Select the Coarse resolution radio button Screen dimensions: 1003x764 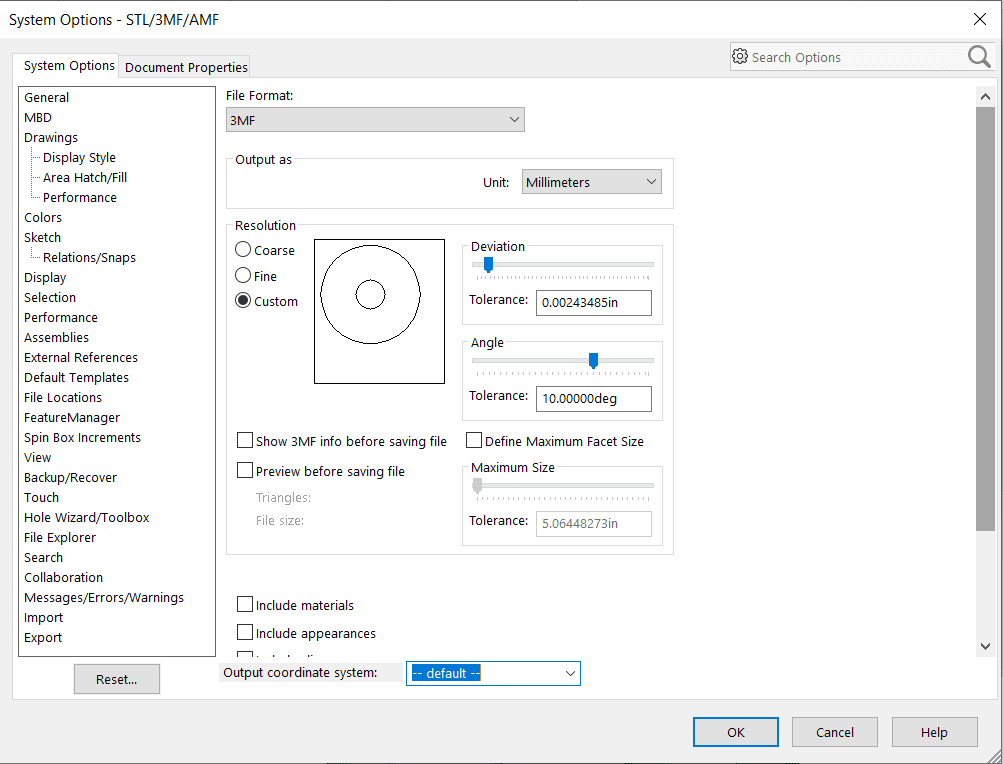point(243,249)
